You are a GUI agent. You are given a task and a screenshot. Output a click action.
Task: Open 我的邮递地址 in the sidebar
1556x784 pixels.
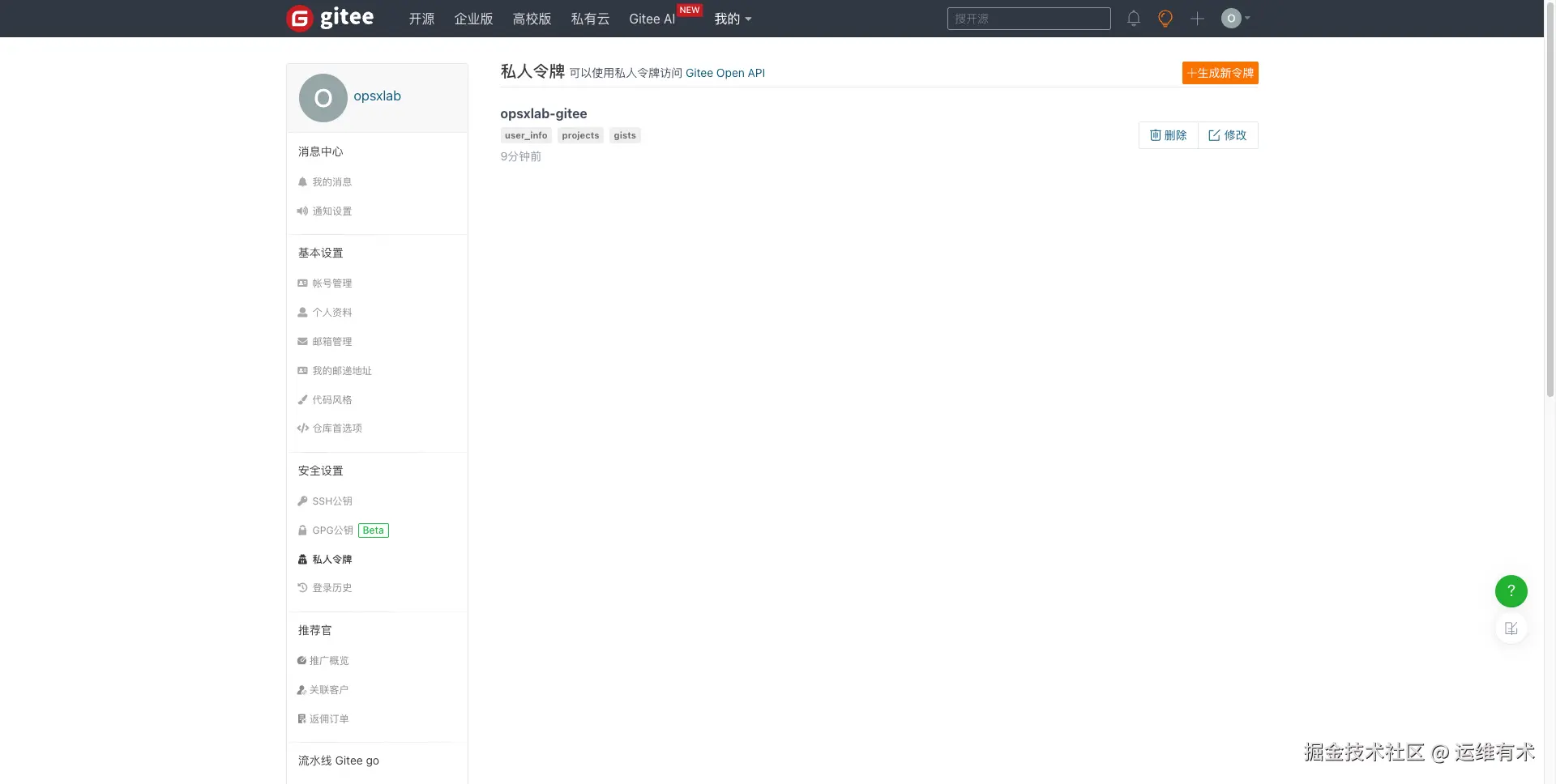pyautogui.click(x=342, y=371)
